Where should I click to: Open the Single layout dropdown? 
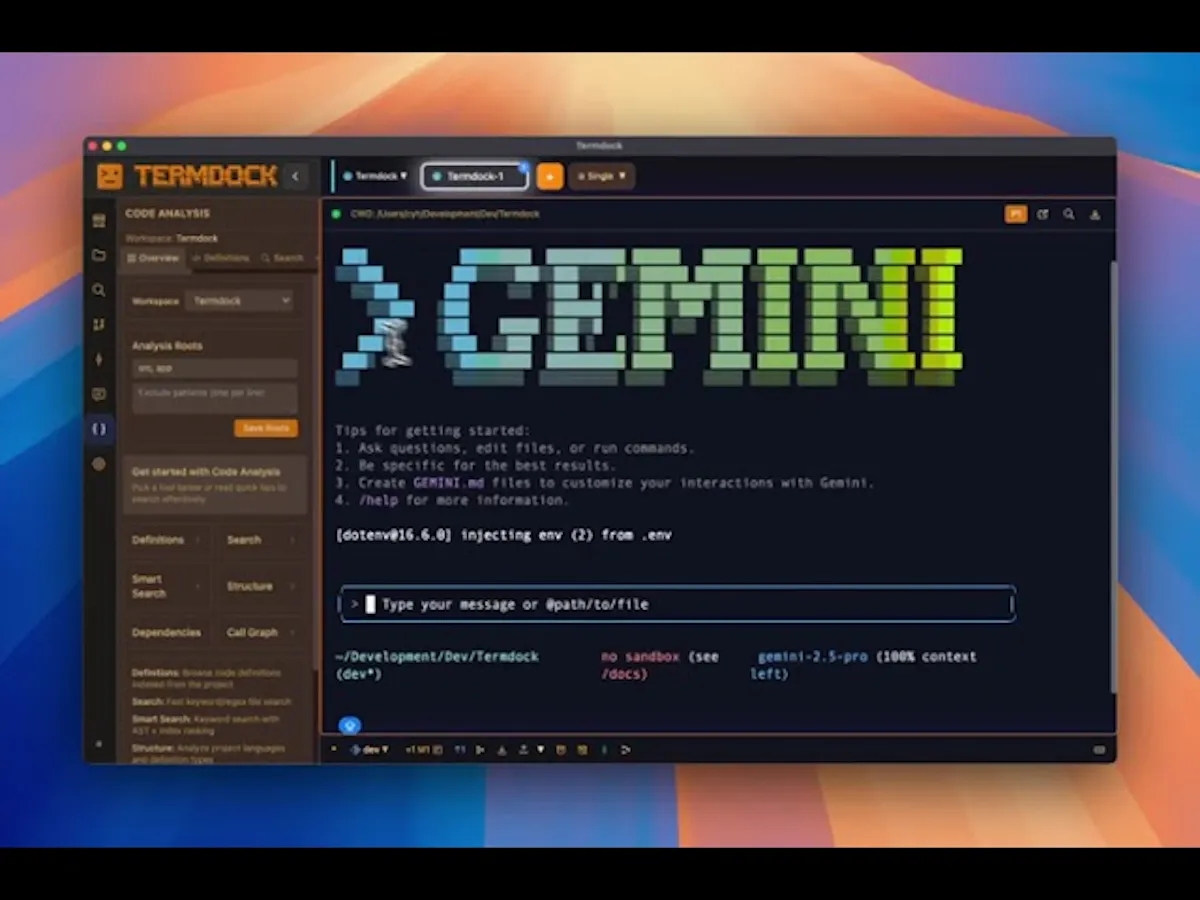[601, 176]
